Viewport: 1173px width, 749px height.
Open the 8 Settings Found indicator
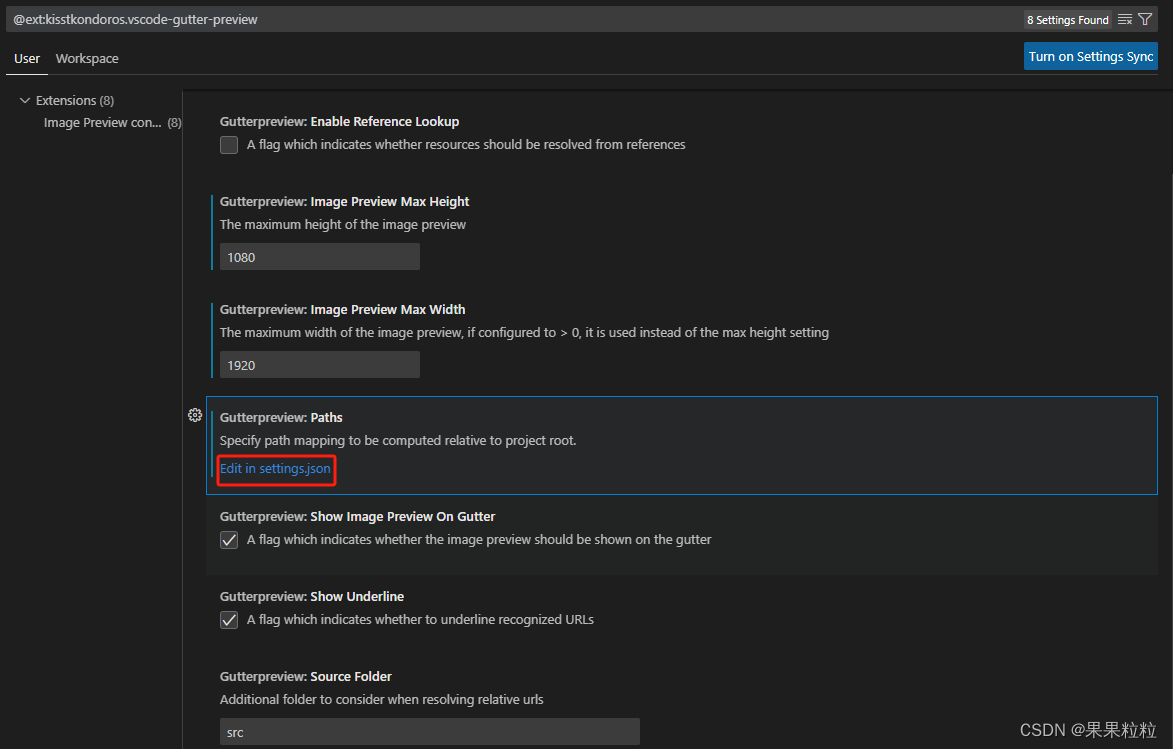point(1067,19)
